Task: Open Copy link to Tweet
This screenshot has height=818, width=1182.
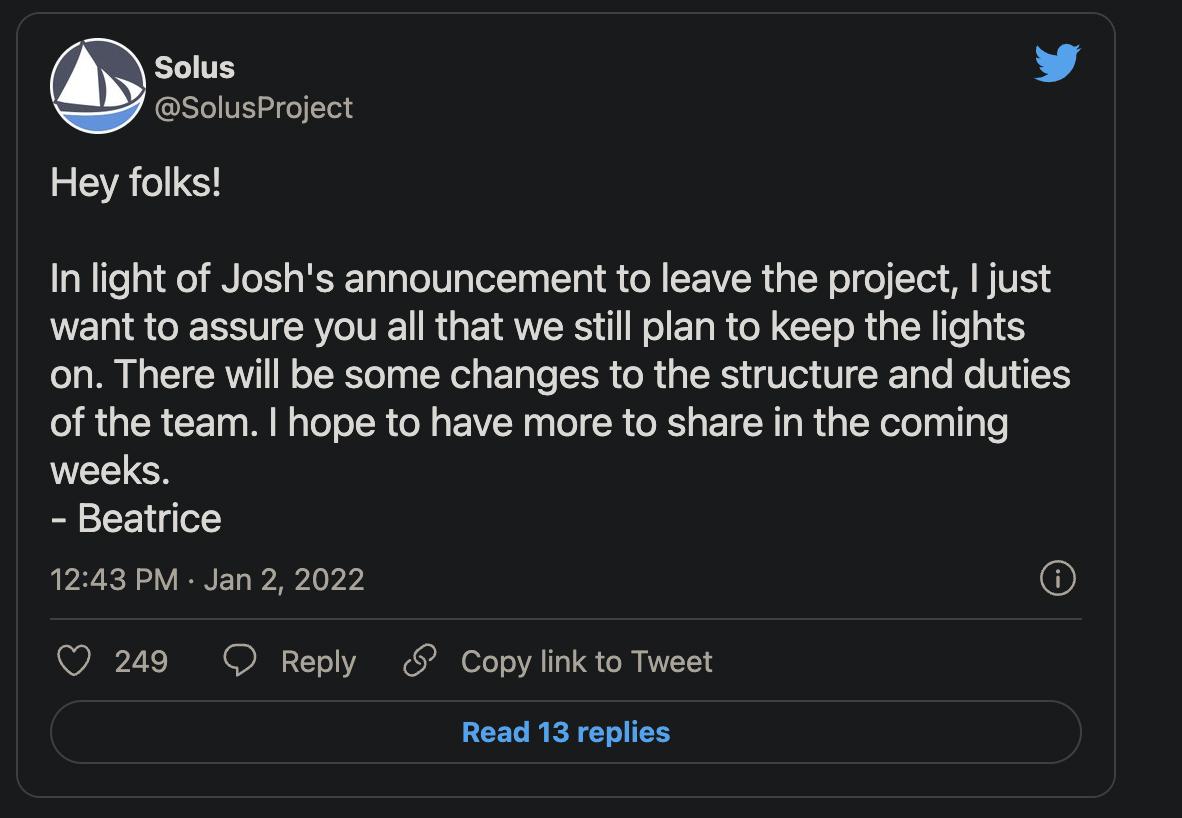Action: 585,661
